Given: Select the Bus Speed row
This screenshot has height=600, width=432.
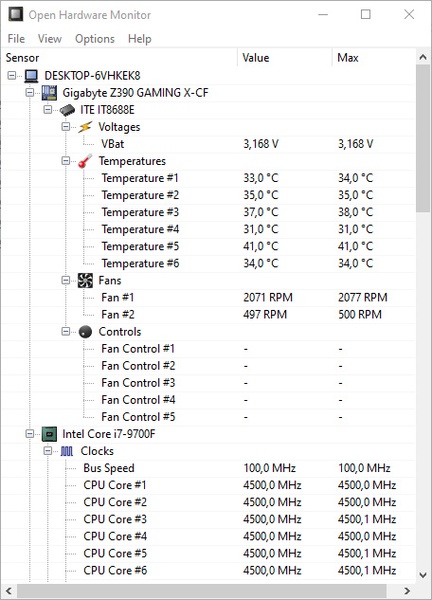Looking at the screenshot, I should pyautogui.click(x=209, y=468).
